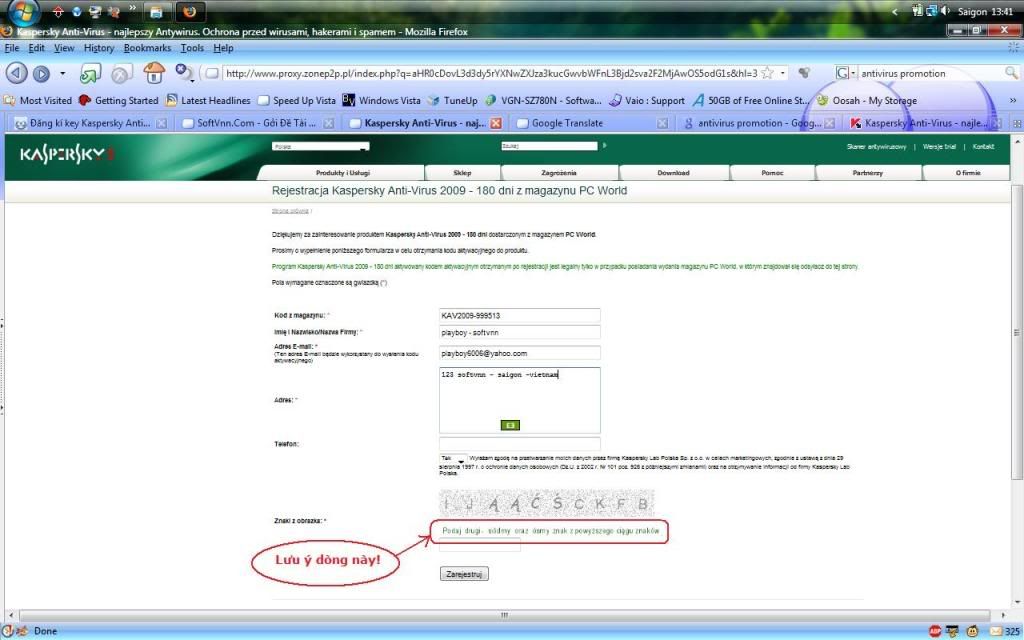
Task: Open the Oosah - My Storage bookmark
Action: point(867,101)
